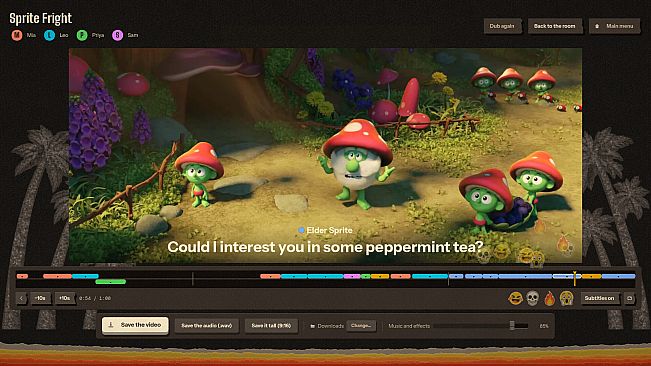This screenshot has height=366, width=651.
Task: Click the 'Music and effects' label
Action: tap(409, 326)
